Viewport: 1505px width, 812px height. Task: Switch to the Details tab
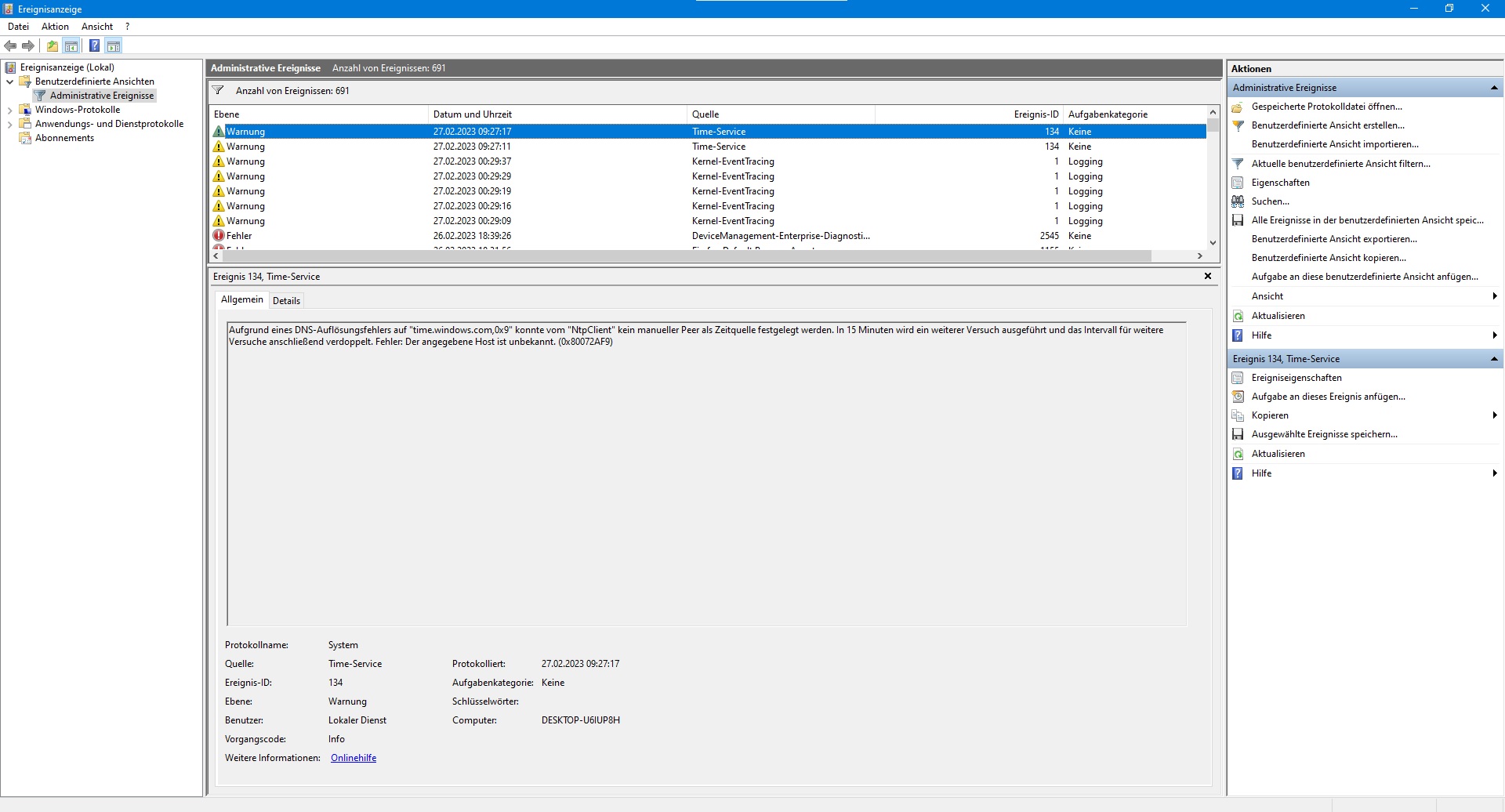(286, 301)
